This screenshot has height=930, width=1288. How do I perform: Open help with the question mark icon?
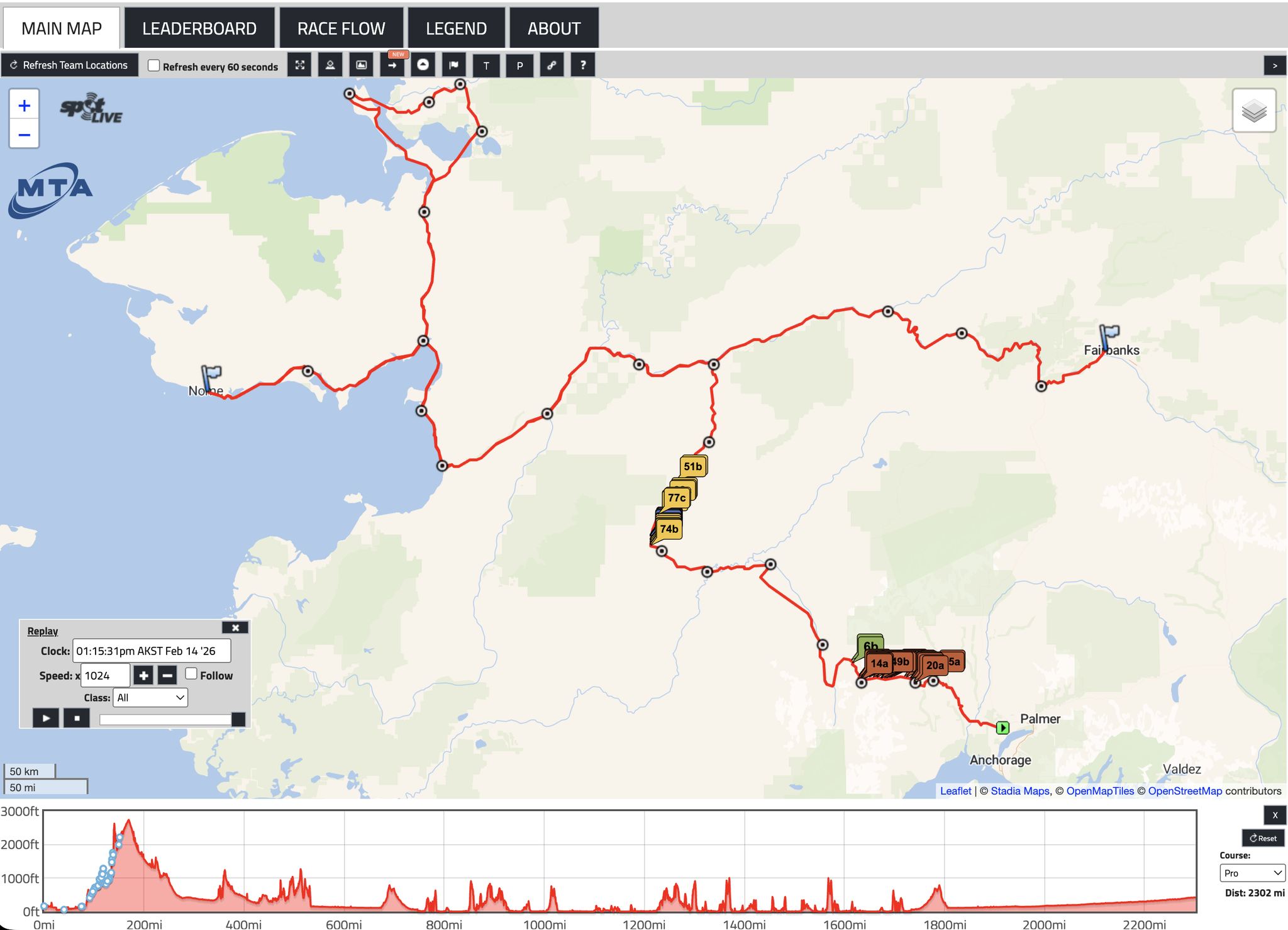(583, 65)
